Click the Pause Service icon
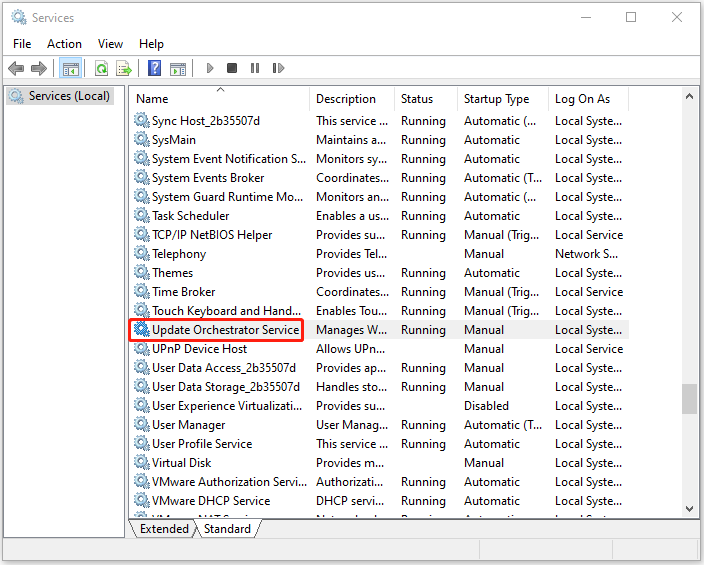704x565 pixels. [x=255, y=68]
